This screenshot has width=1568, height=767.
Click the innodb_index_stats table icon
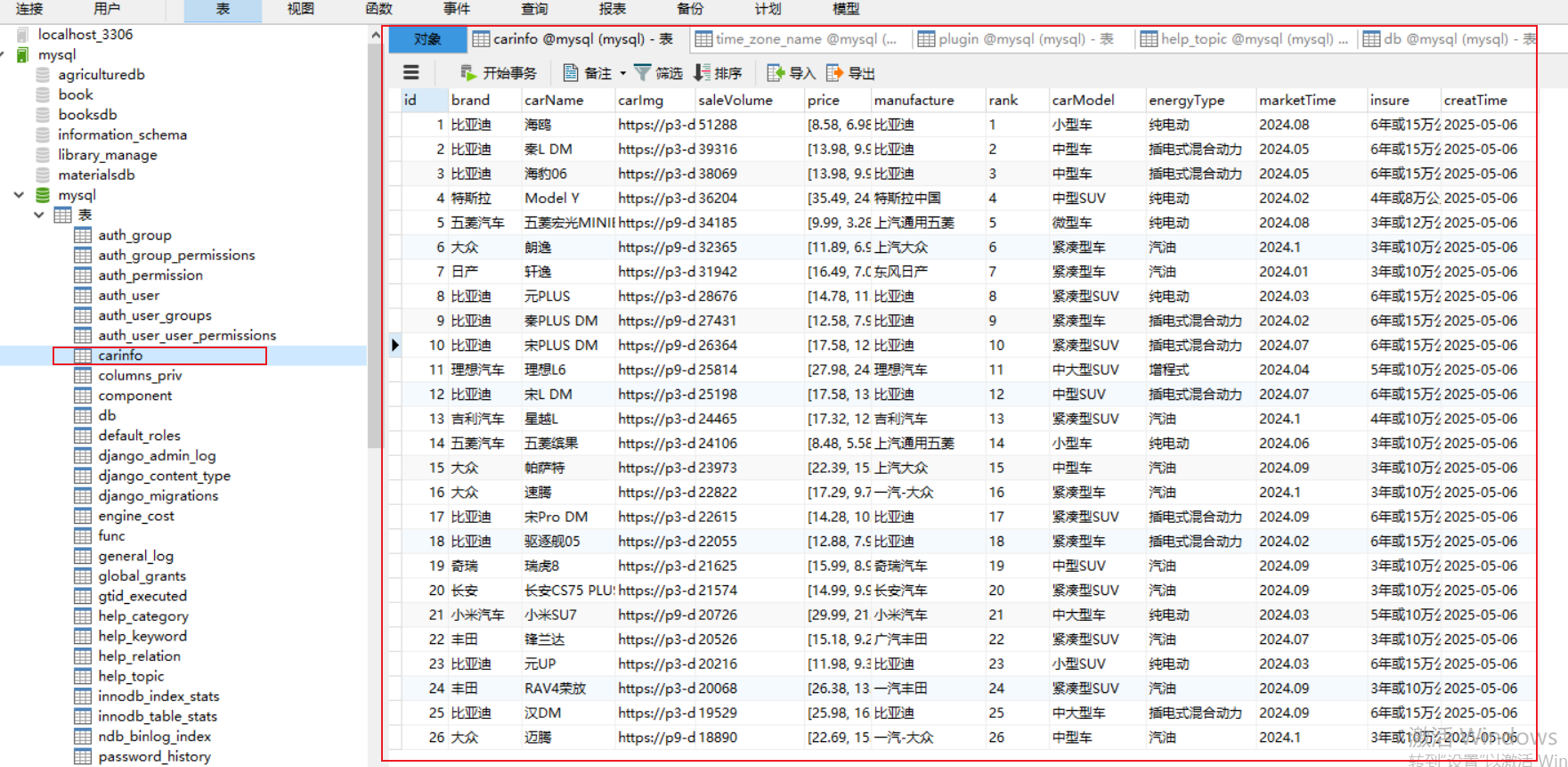[x=83, y=696]
